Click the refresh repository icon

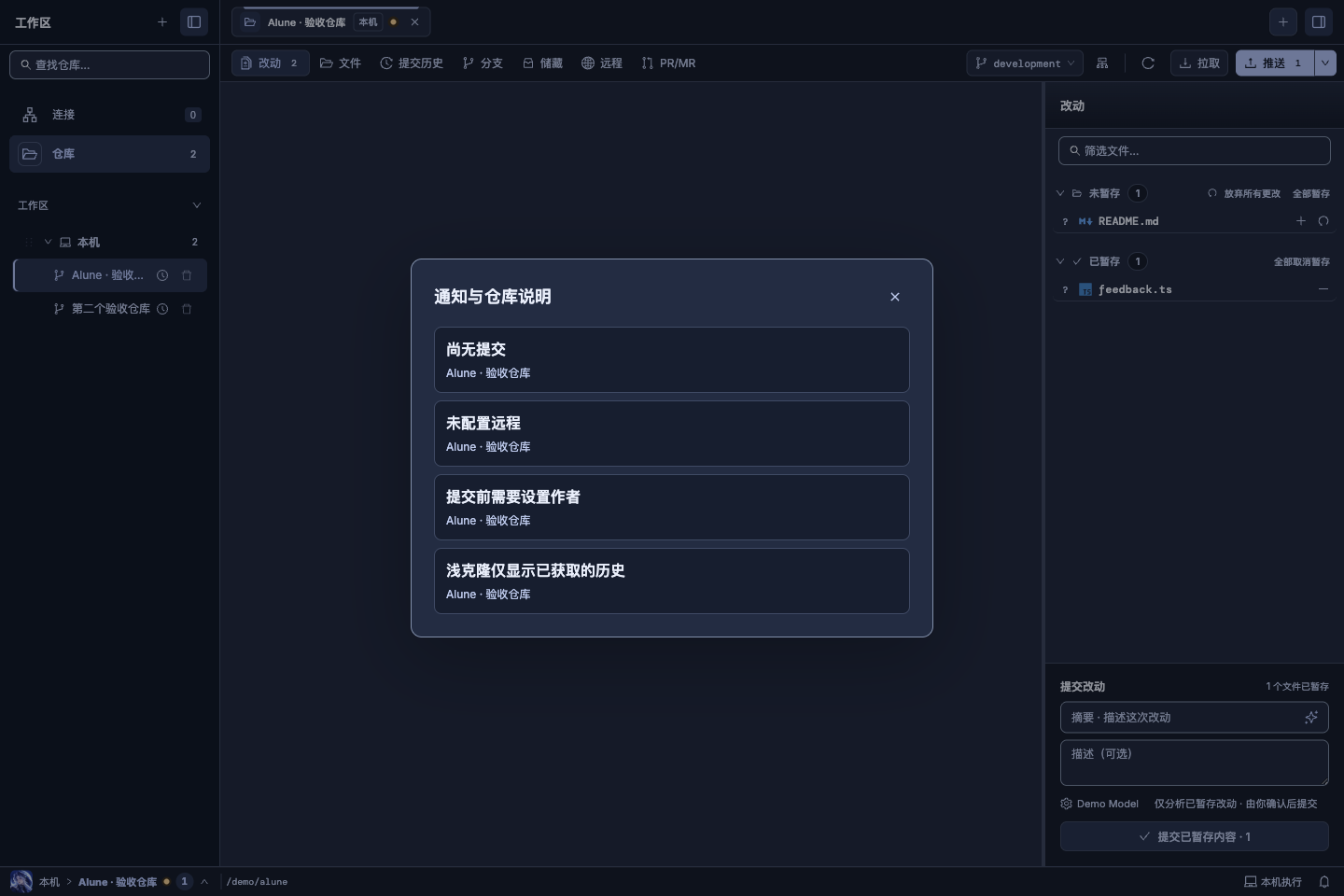(1148, 63)
